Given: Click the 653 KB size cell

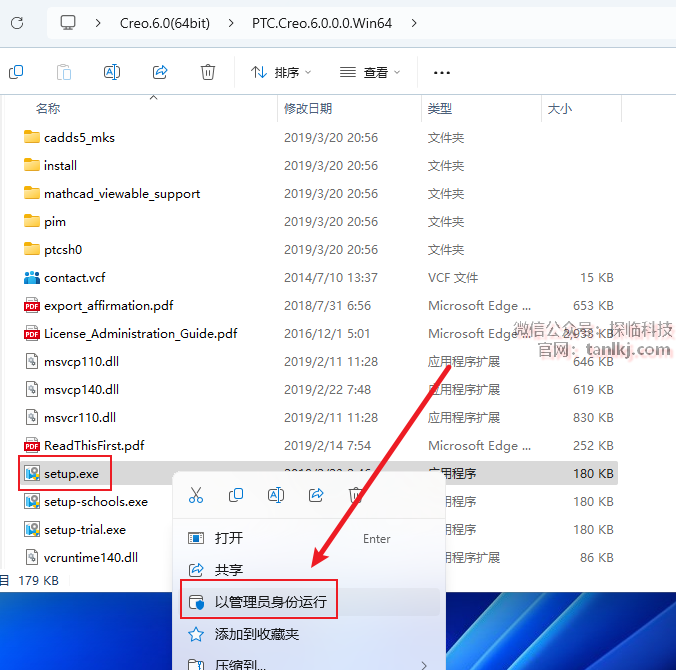Looking at the screenshot, I should point(593,305).
